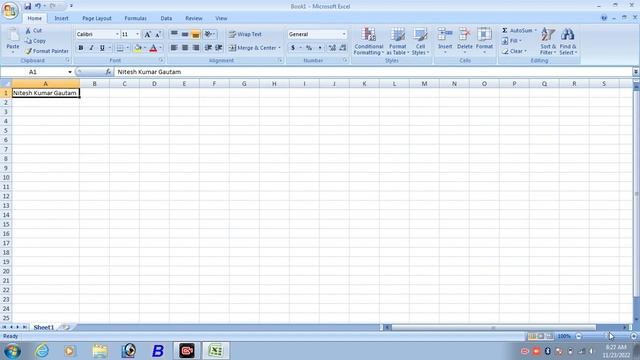Open the Fill dropdown
This screenshot has height=360, width=640.
[512, 41]
